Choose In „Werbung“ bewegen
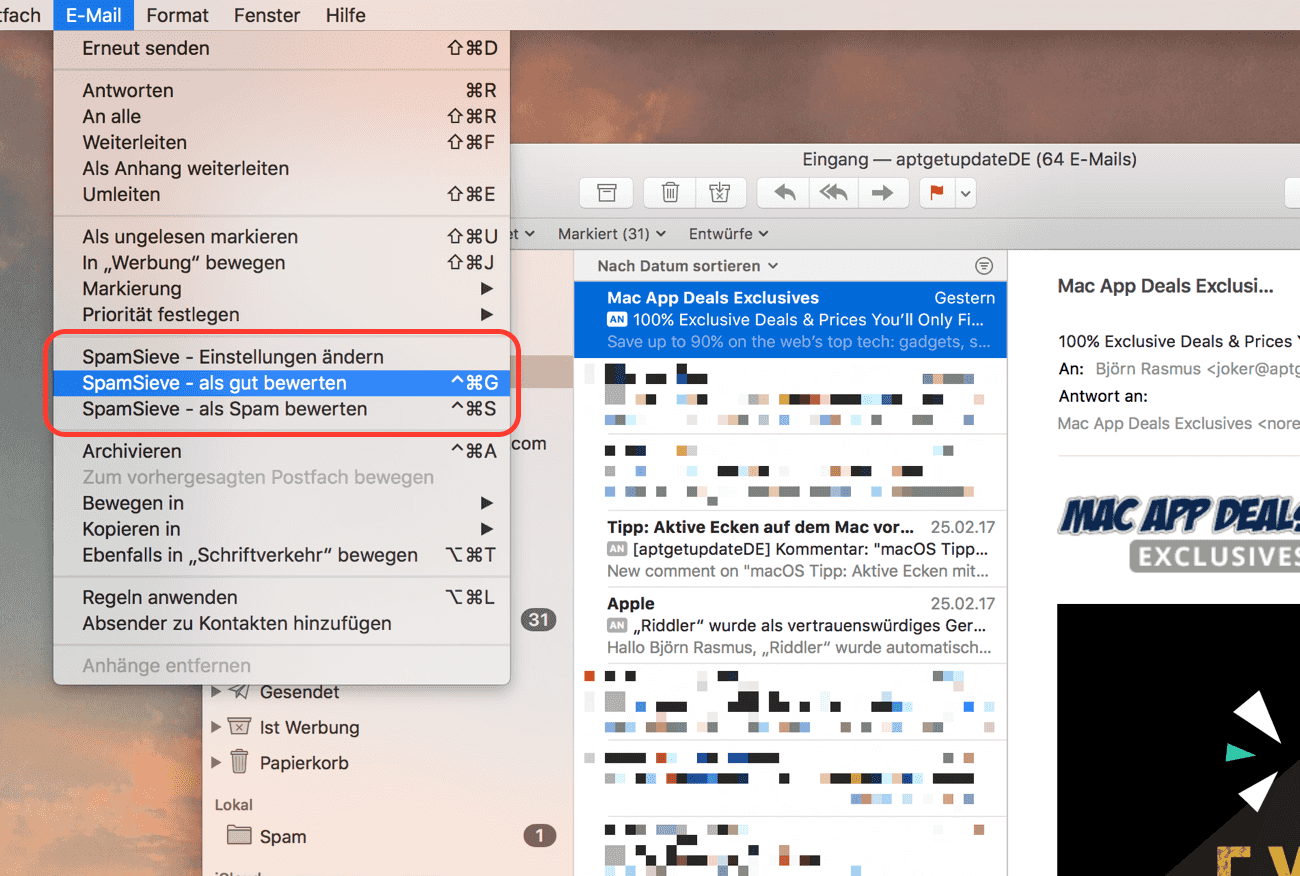The image size is (1300, 876). pos(281,263)
